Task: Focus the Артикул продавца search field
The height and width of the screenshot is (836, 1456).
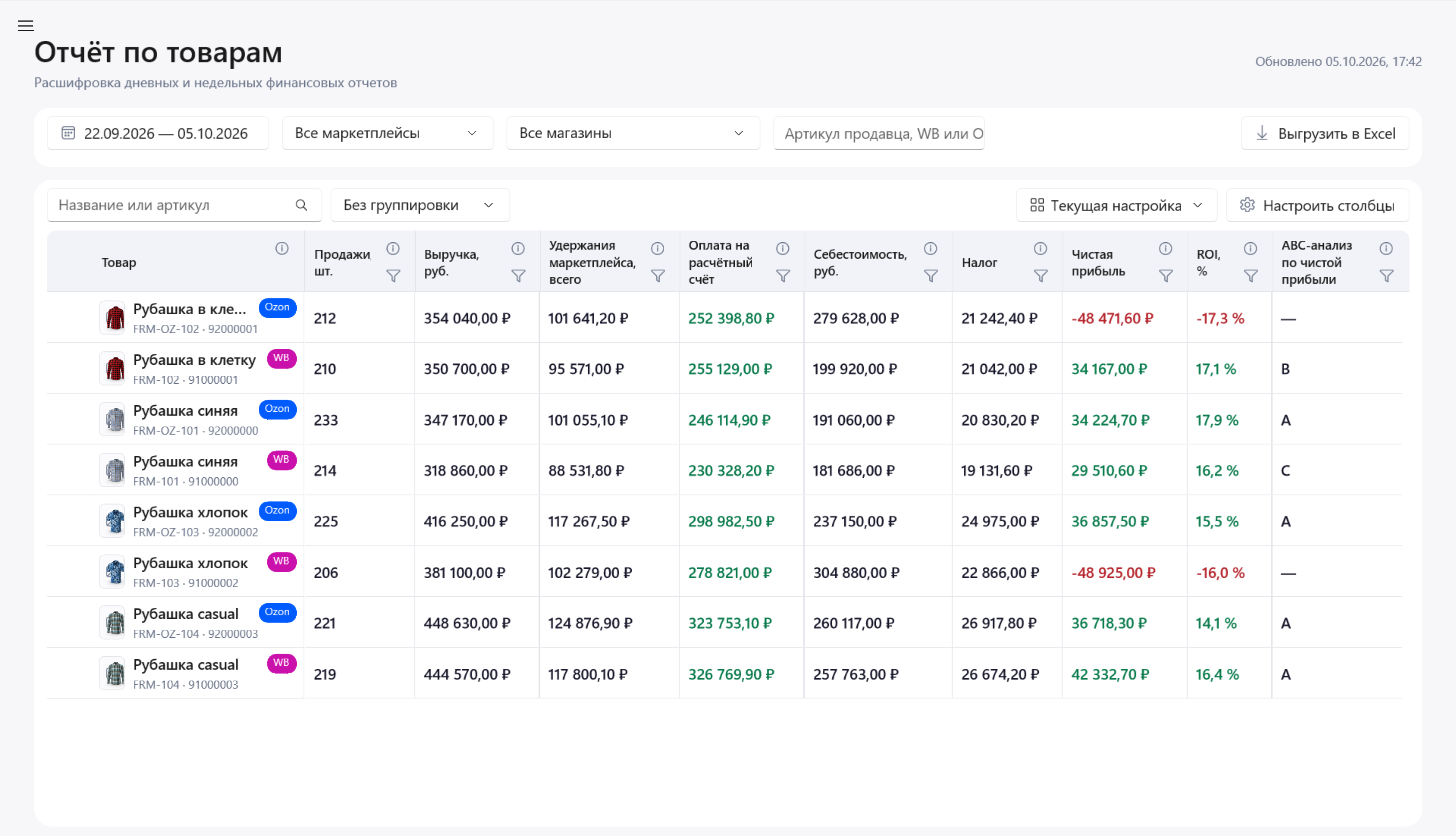Action: (879, 133)
